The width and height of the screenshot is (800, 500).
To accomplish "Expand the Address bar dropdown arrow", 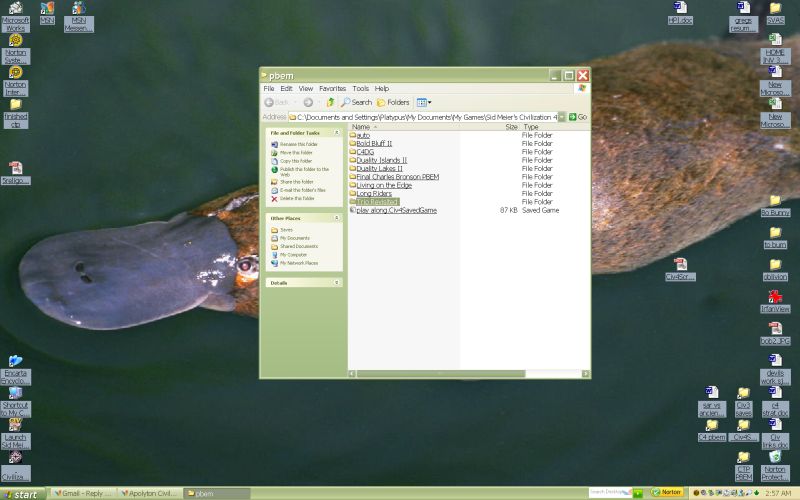I will 561,117.
